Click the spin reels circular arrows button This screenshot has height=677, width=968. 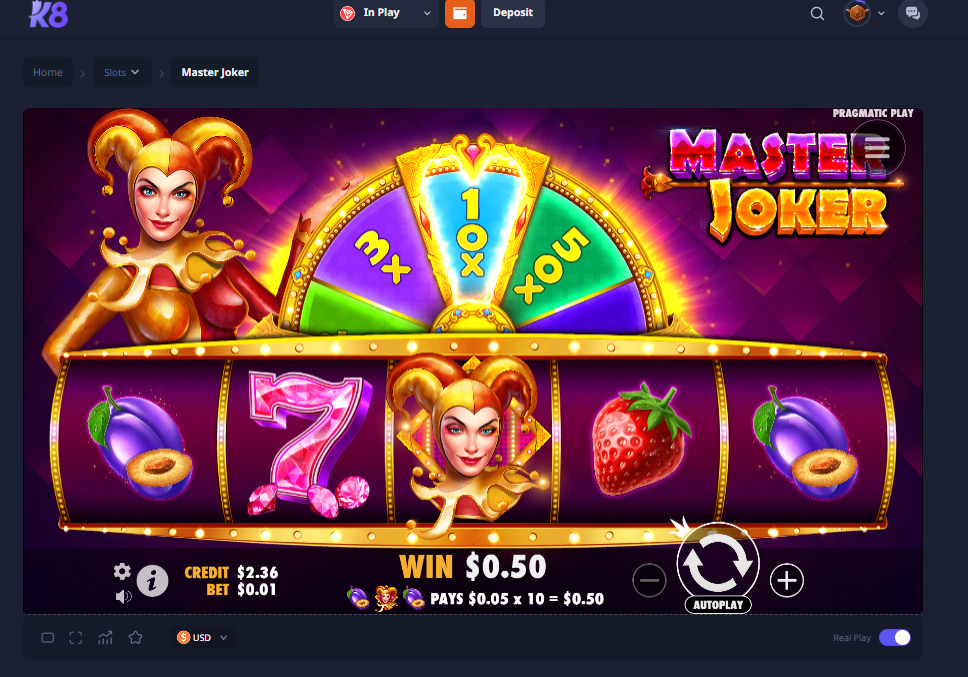click(x=718, y=564)
